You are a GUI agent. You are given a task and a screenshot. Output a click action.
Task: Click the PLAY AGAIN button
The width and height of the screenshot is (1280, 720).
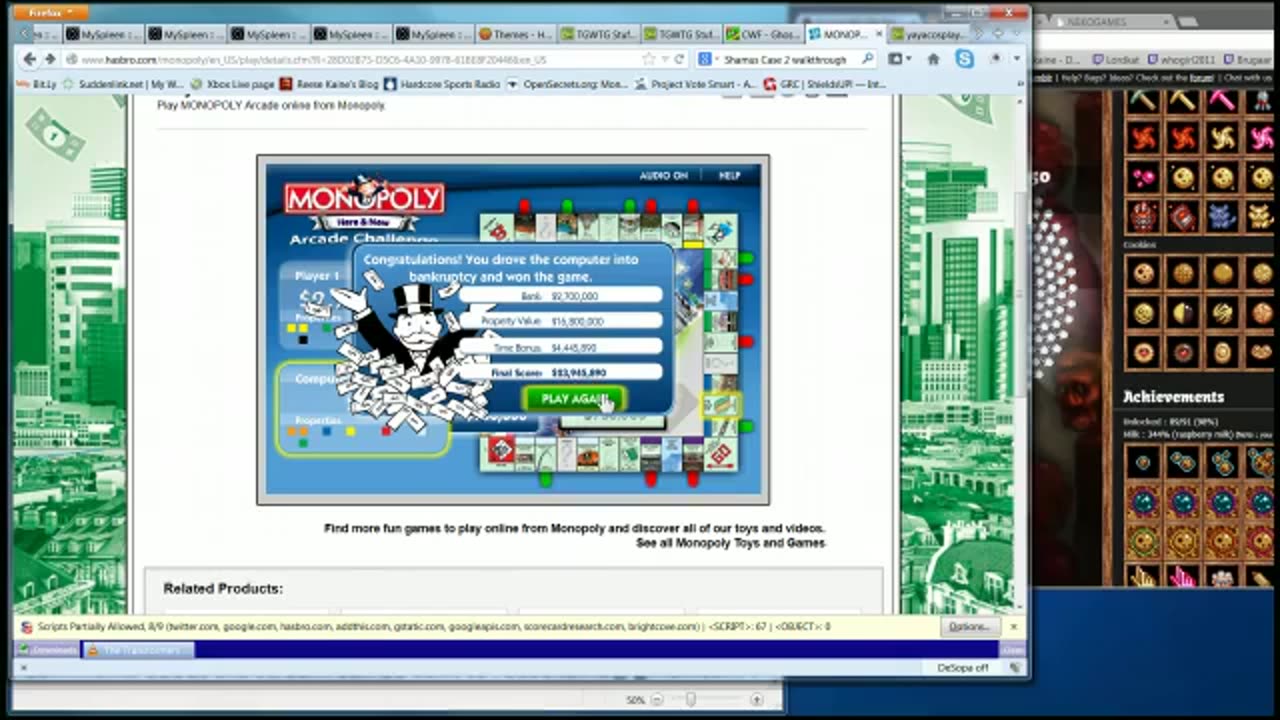575,398
